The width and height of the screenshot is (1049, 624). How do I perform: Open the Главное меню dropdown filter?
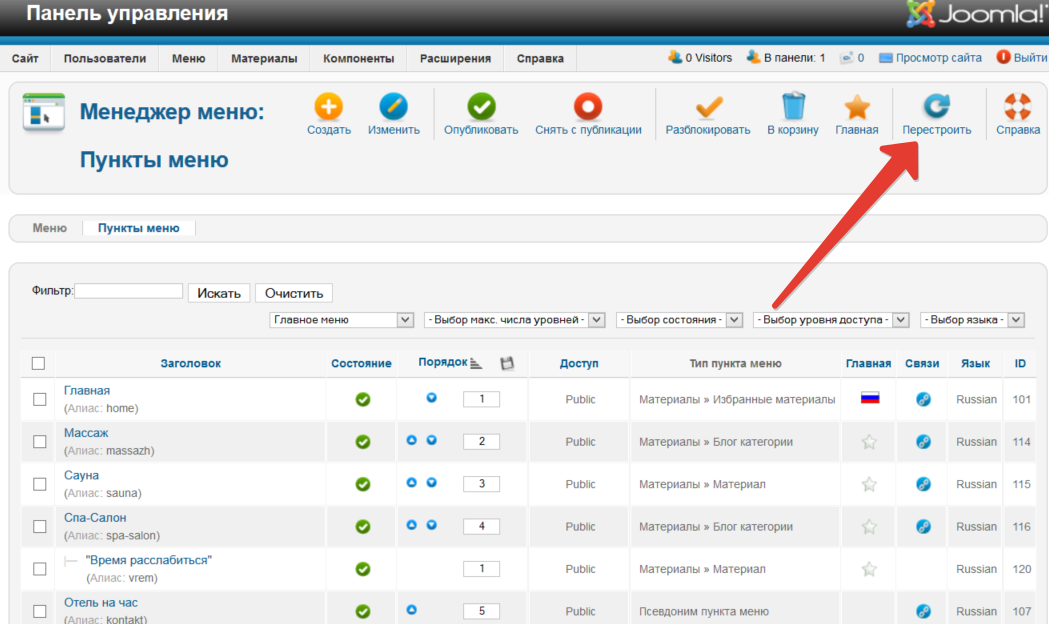341,320
